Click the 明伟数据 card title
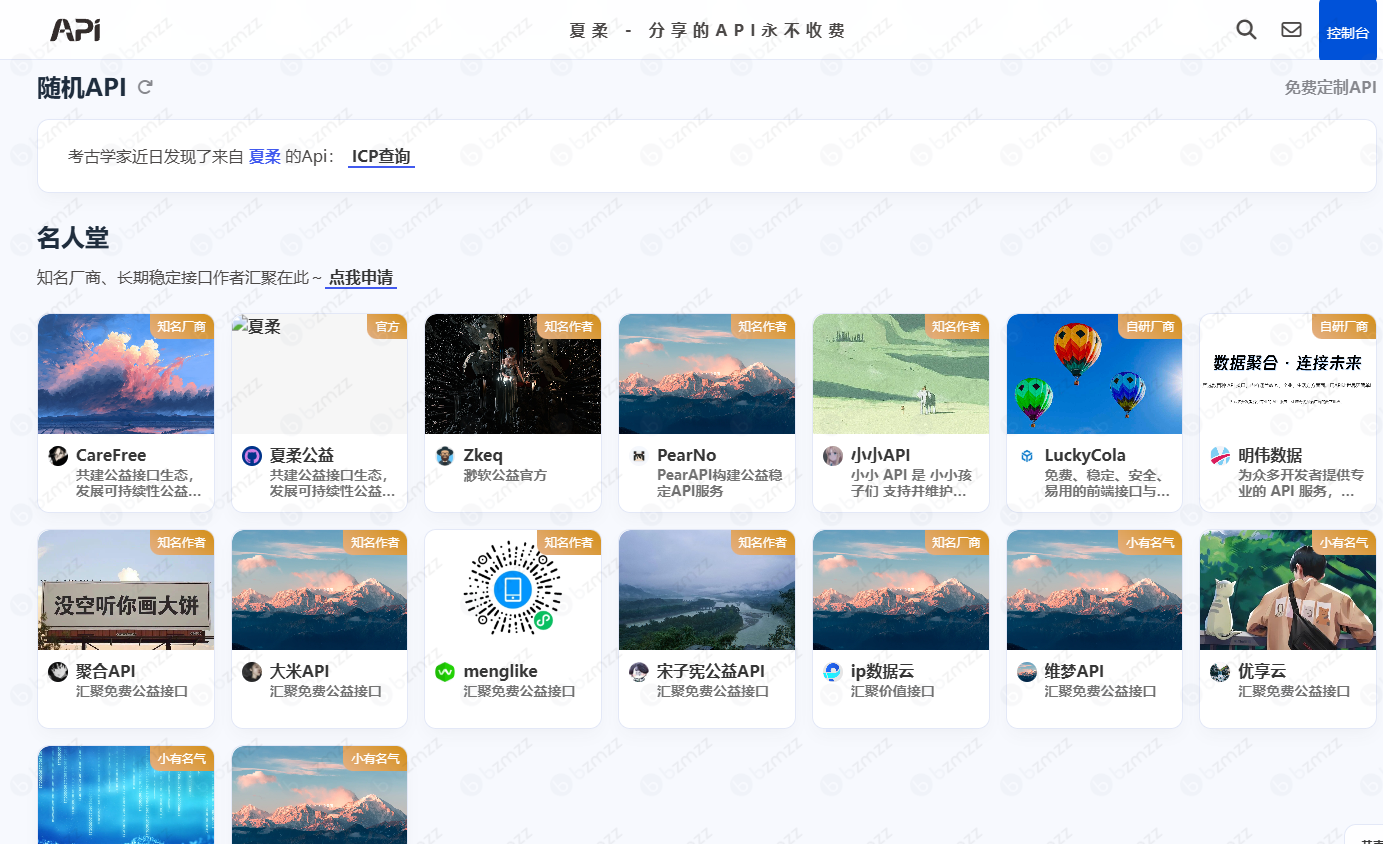Image resolution: width=1383 pixels, height=844 pixels. tap(1270, 455)
